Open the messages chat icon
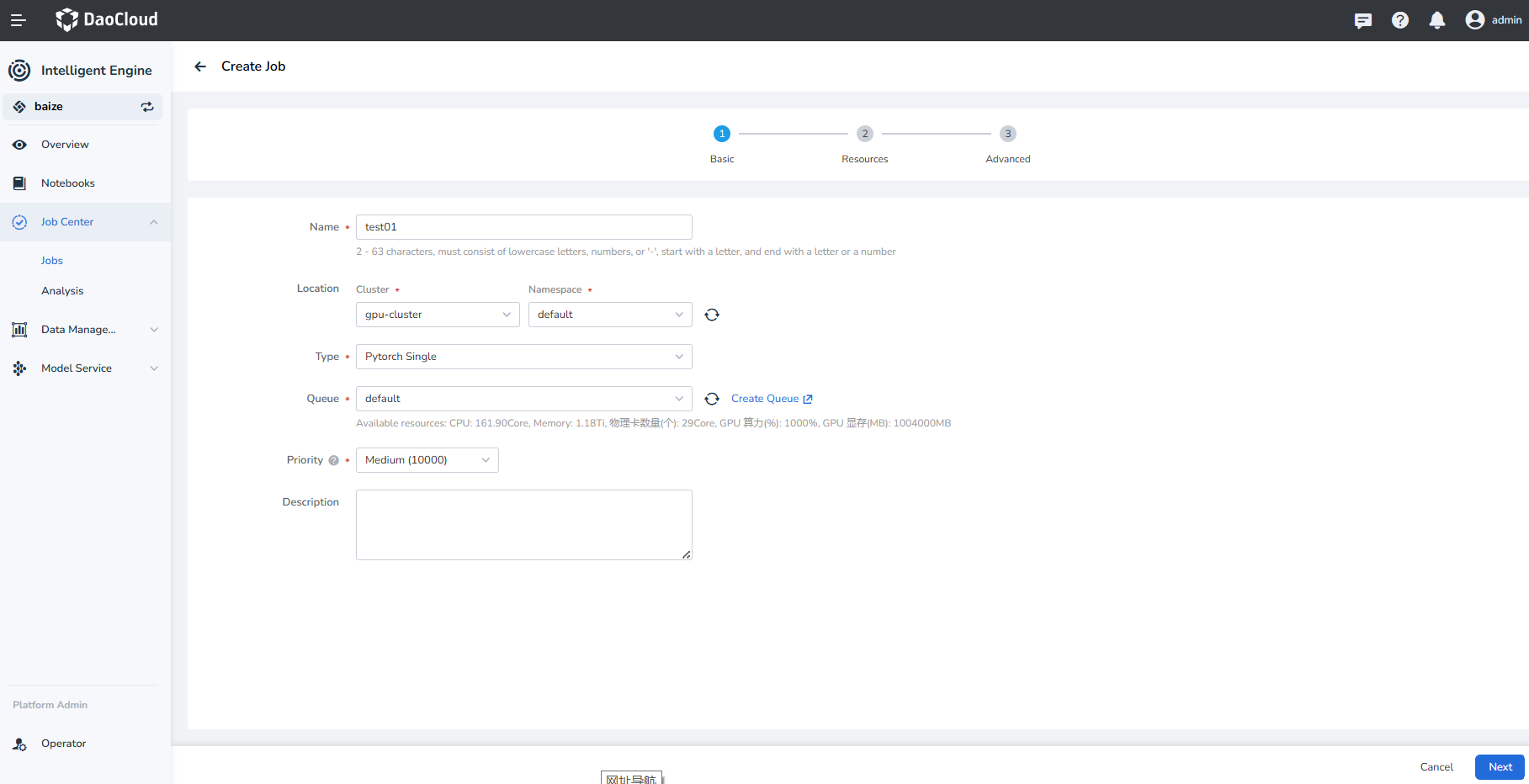1529x784 pixels. (1362, 20)
